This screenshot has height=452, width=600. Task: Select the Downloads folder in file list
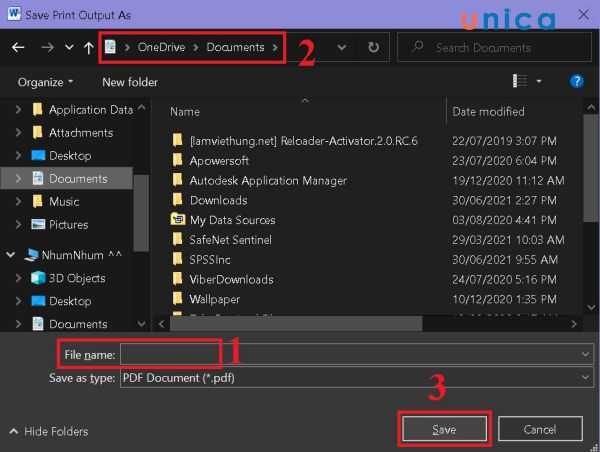pyautogui.click(x=218, y=201)
